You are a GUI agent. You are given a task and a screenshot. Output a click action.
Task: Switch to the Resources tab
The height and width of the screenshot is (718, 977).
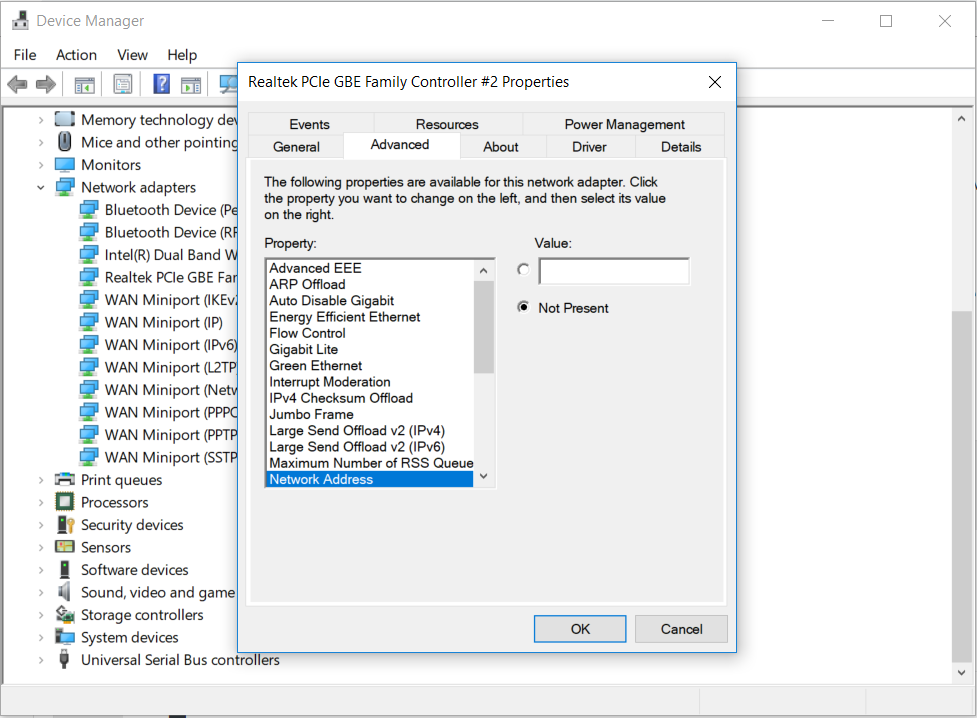447,124
